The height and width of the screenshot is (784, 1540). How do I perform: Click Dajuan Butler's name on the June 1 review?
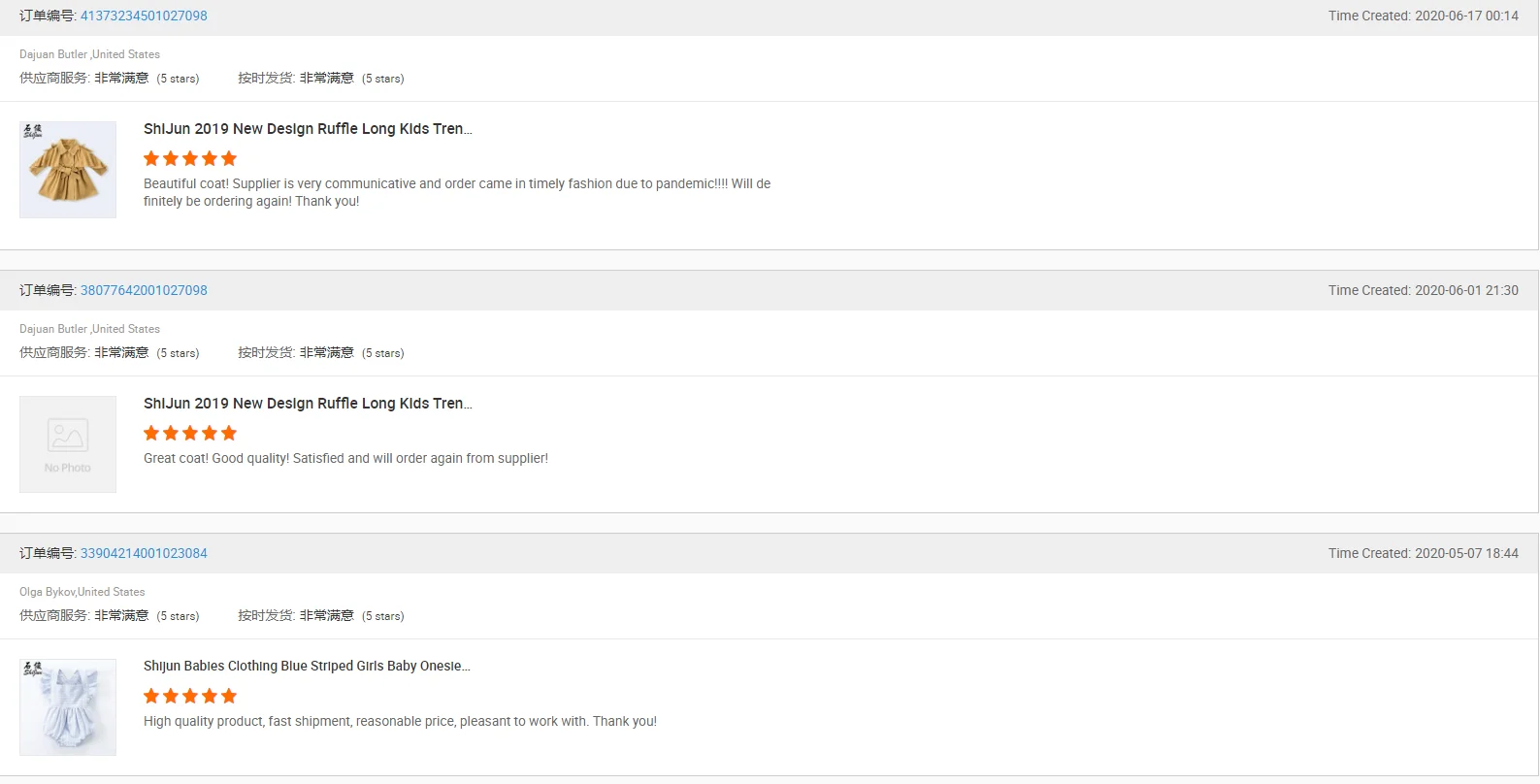point(53,329)
